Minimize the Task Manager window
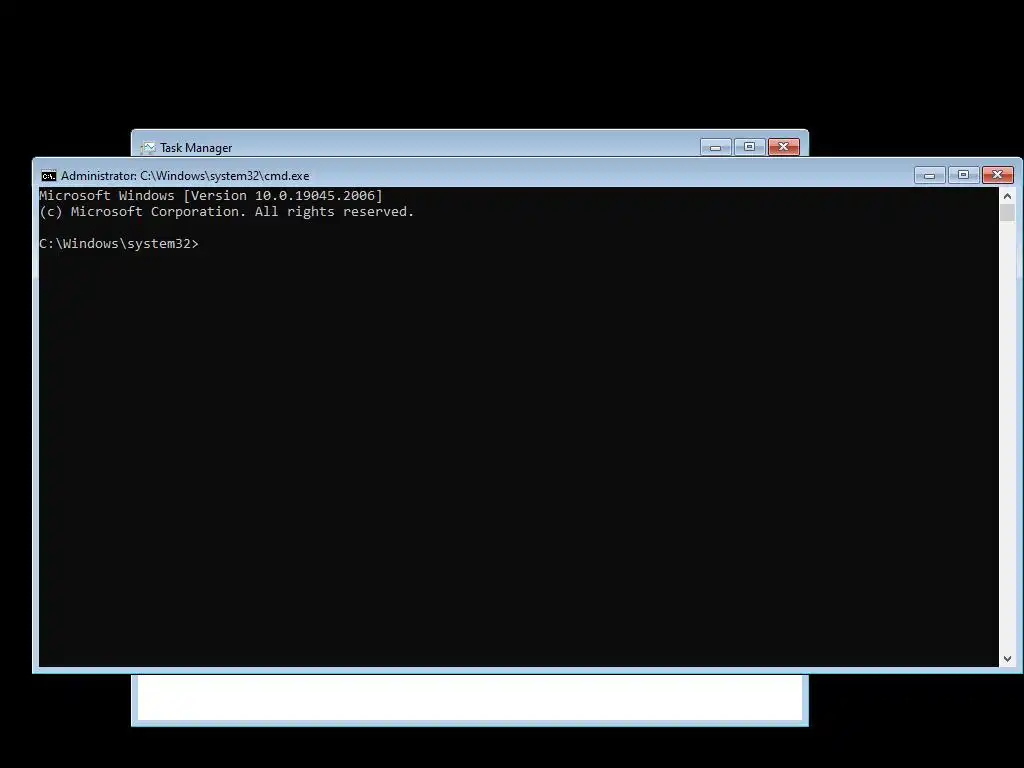 coord(715,147)
